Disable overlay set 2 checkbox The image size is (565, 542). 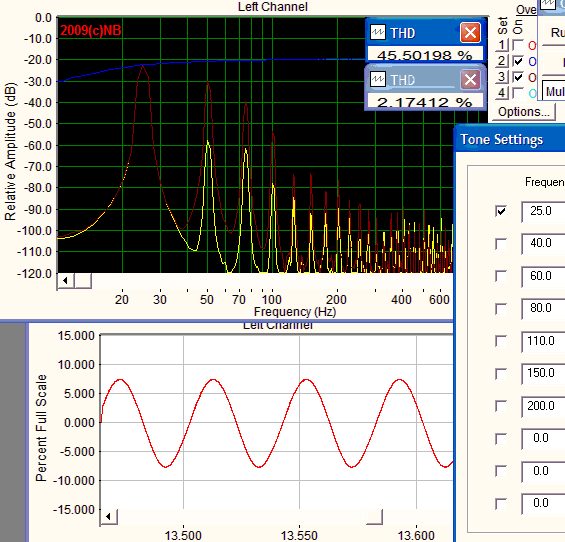(518, 61)
